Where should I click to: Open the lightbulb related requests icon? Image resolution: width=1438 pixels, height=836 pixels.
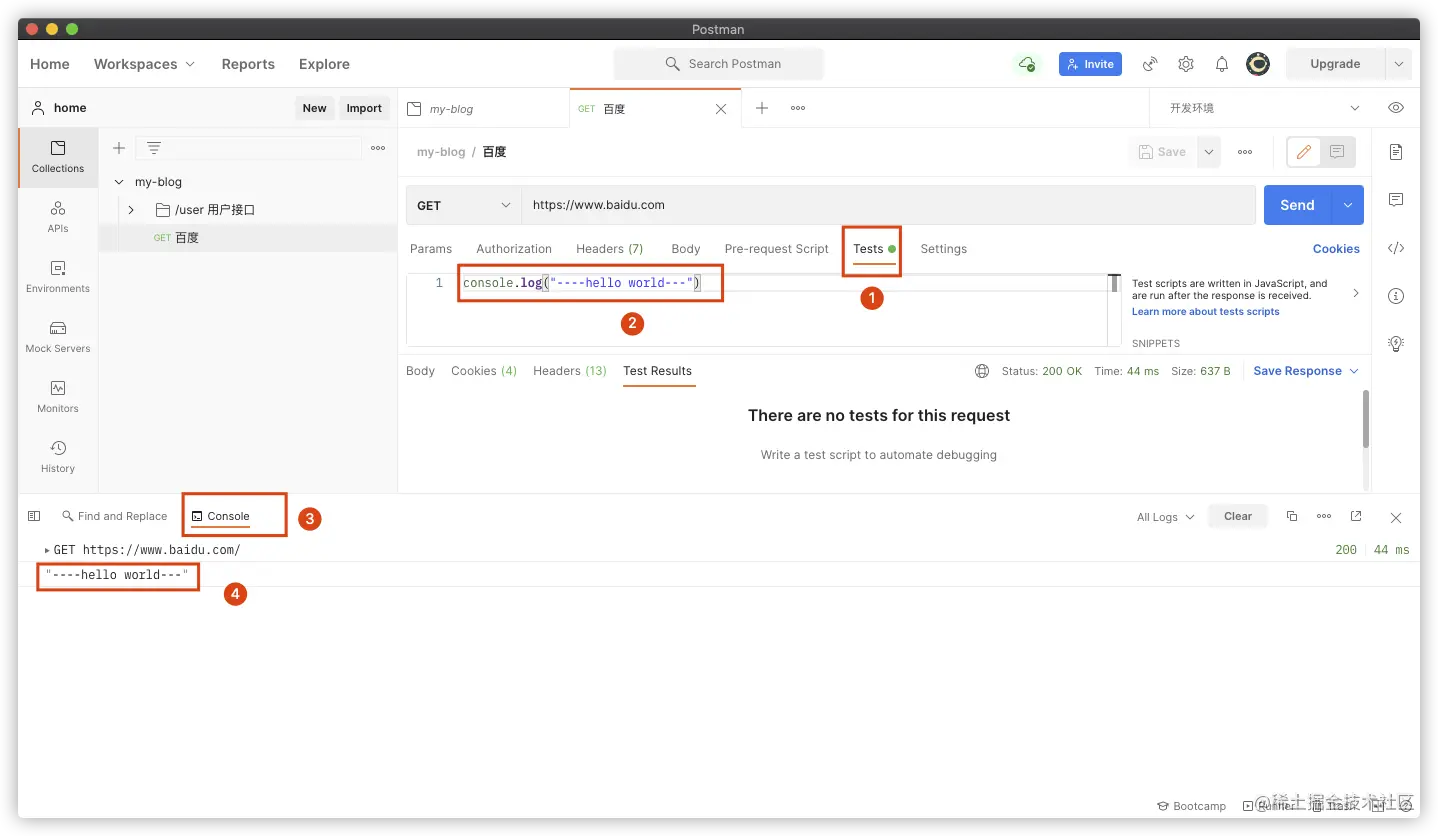point(1396,344)
